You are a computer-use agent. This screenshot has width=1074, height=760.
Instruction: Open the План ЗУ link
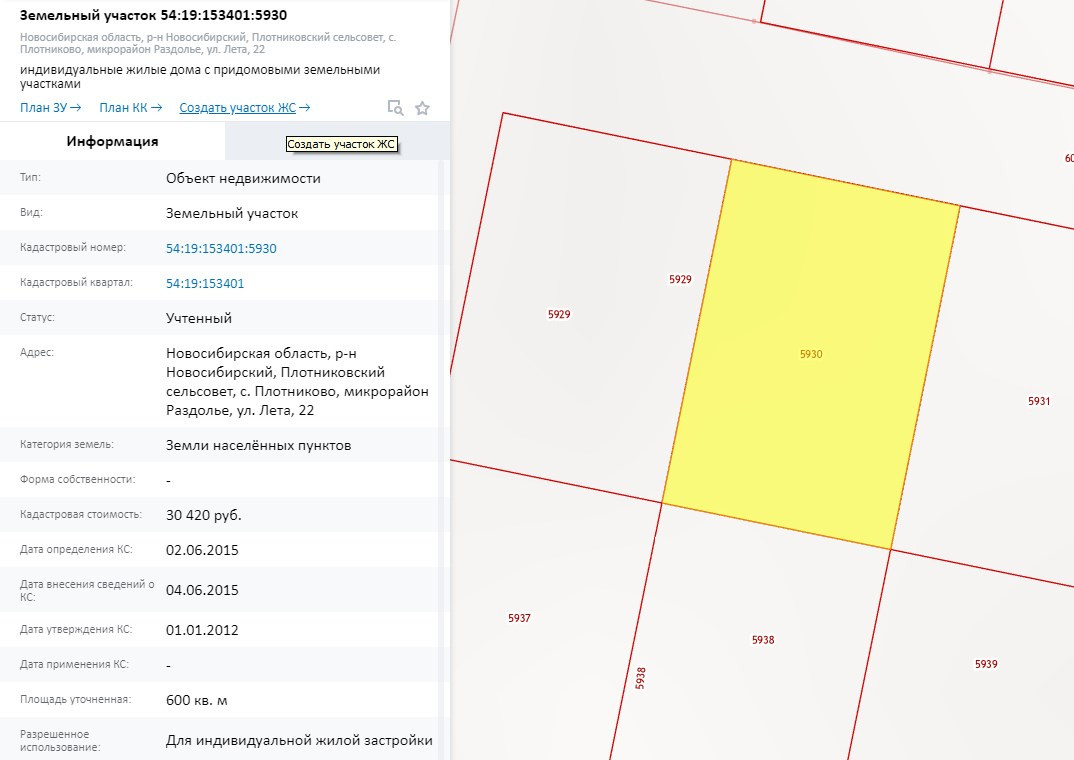[50, 108]
